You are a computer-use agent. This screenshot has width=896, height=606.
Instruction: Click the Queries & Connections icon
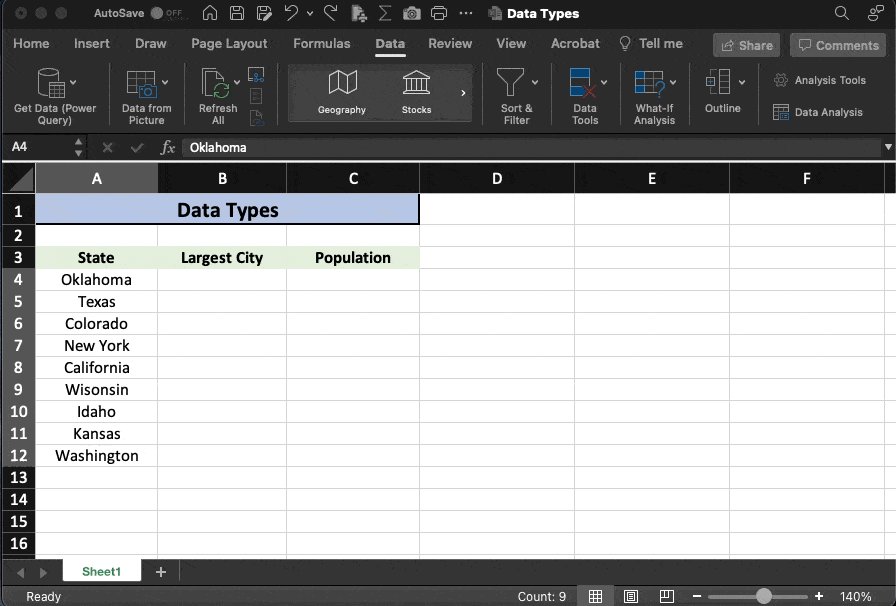click(256, 74)
